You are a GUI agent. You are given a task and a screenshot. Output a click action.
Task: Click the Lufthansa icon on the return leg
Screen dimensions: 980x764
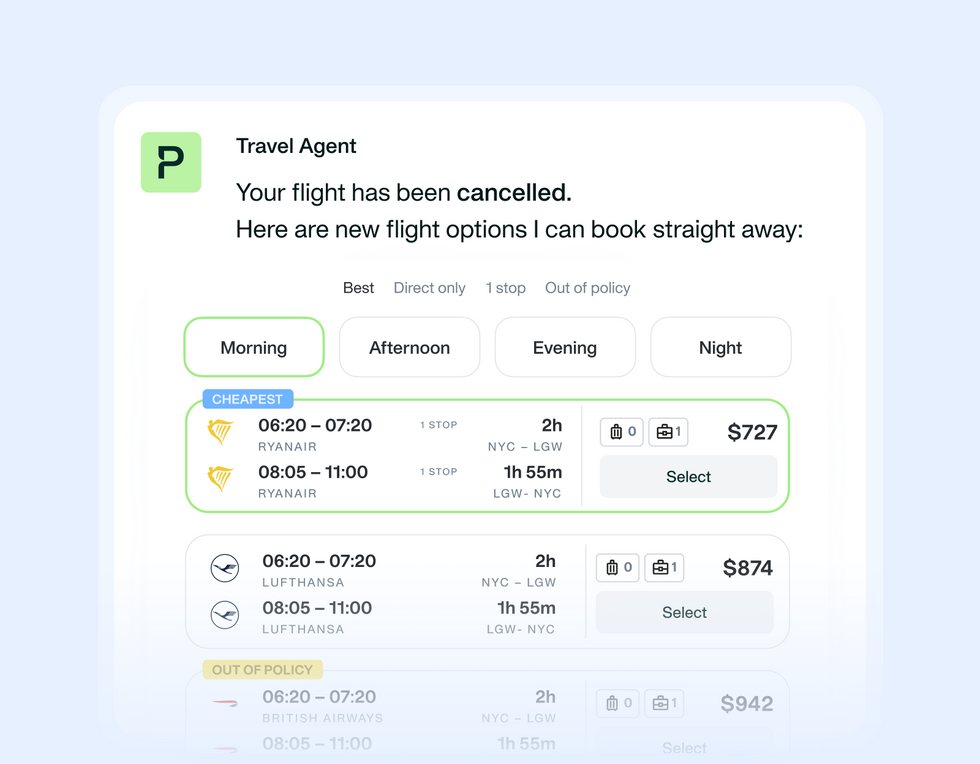[x=225, y=615]
